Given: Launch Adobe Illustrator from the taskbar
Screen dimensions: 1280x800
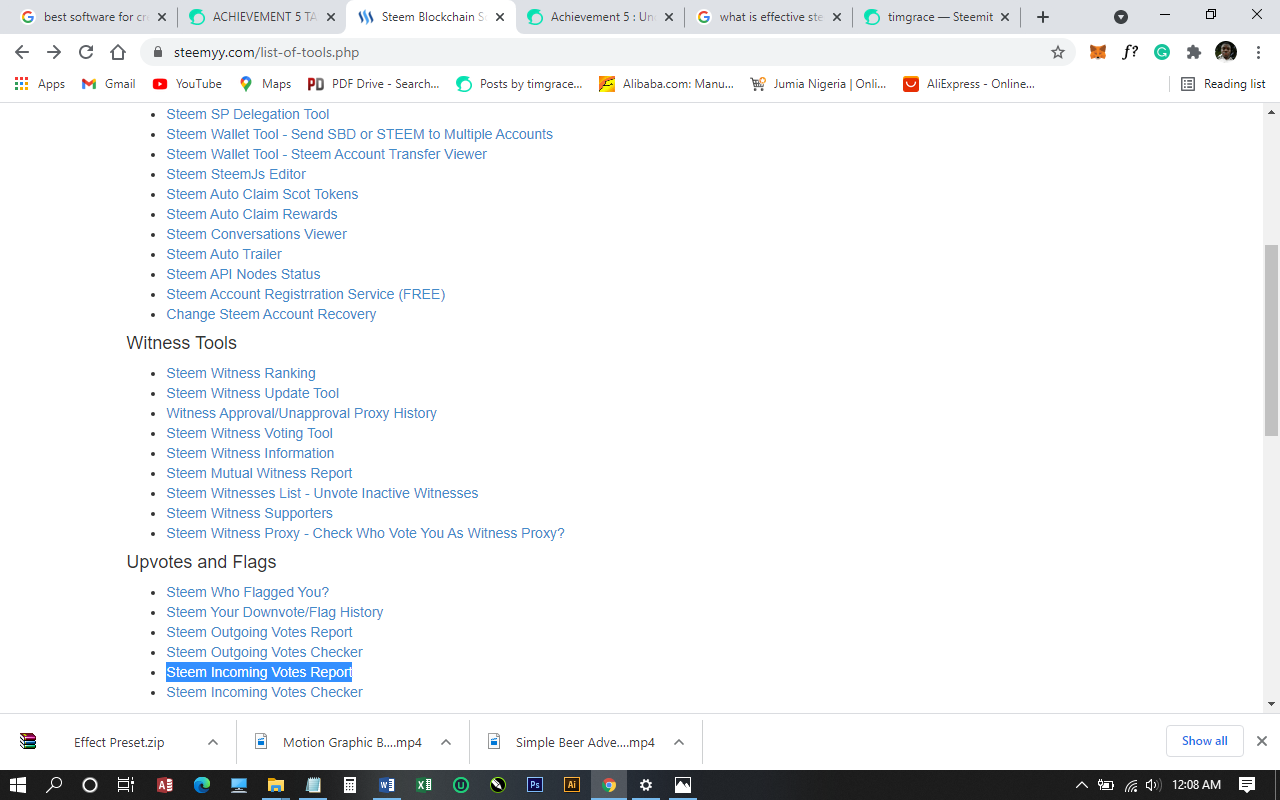Looking at the screenshot, I should (x=572, y=785).
